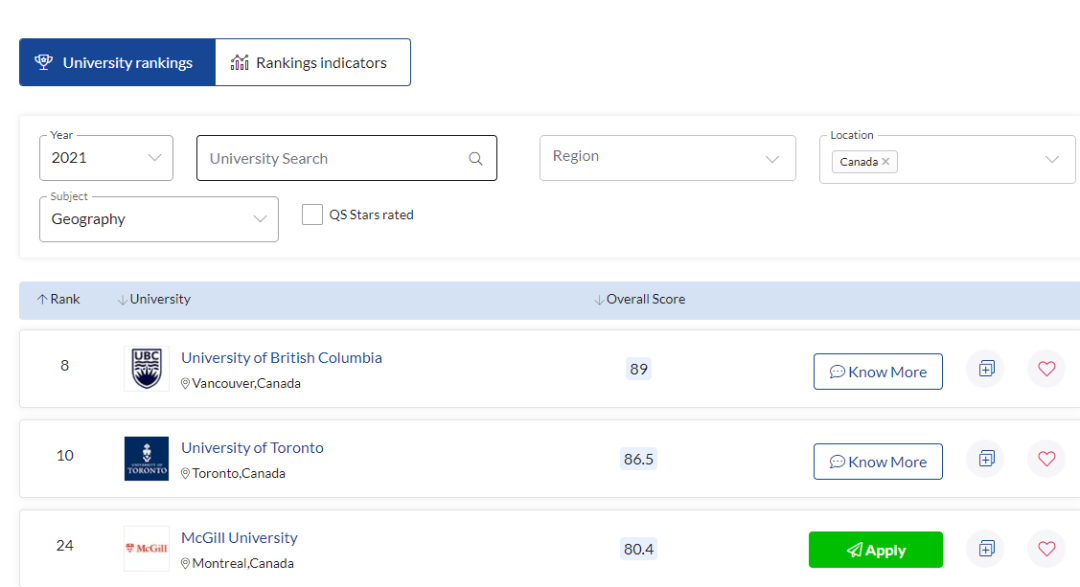Switch to the University rankings tab

pyautogui.click(x=117, y=62)
